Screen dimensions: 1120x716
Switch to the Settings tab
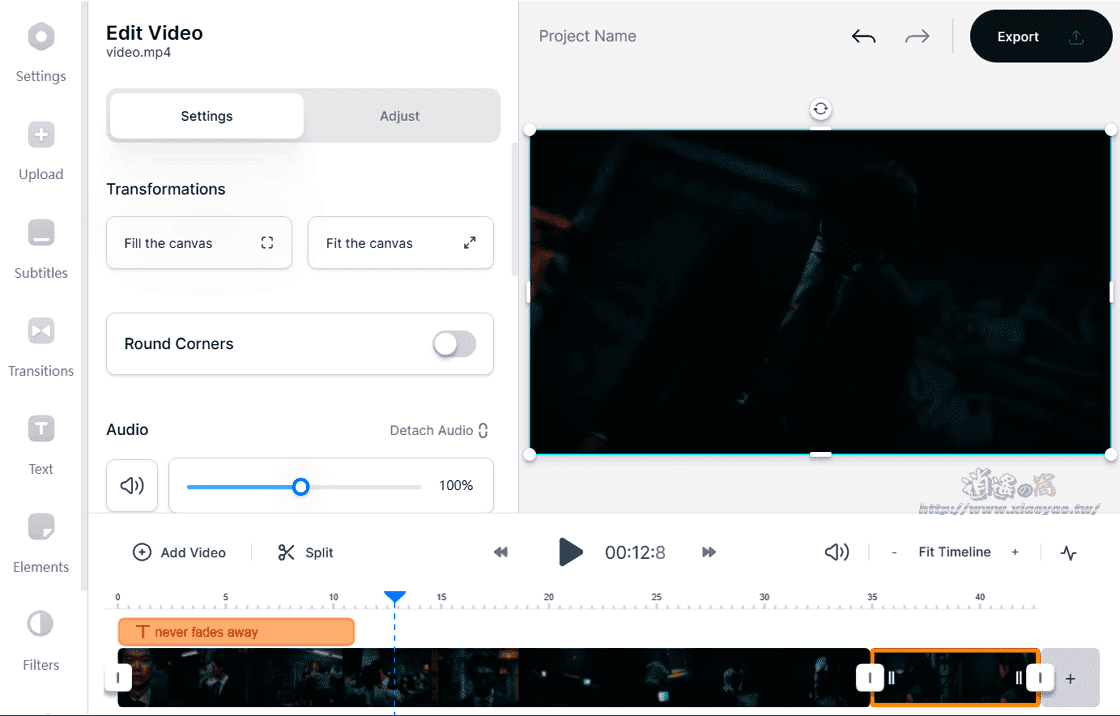click(x=205, y=115)
